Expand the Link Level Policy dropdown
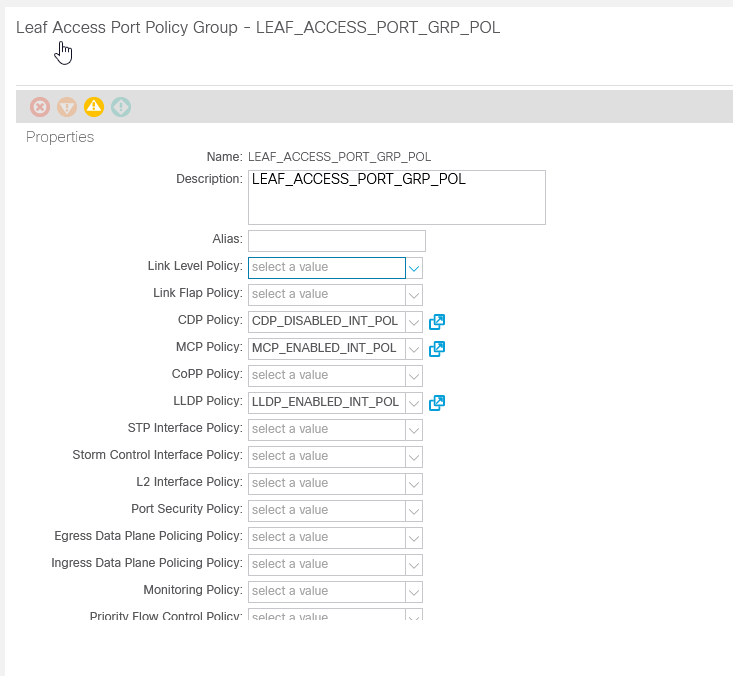 [414, 268]
